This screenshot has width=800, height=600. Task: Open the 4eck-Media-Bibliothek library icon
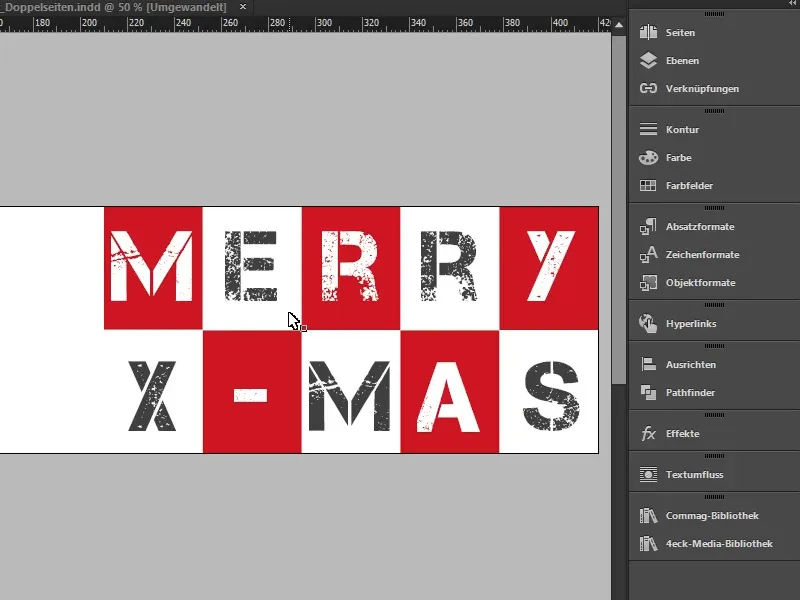tap(648, 543)
